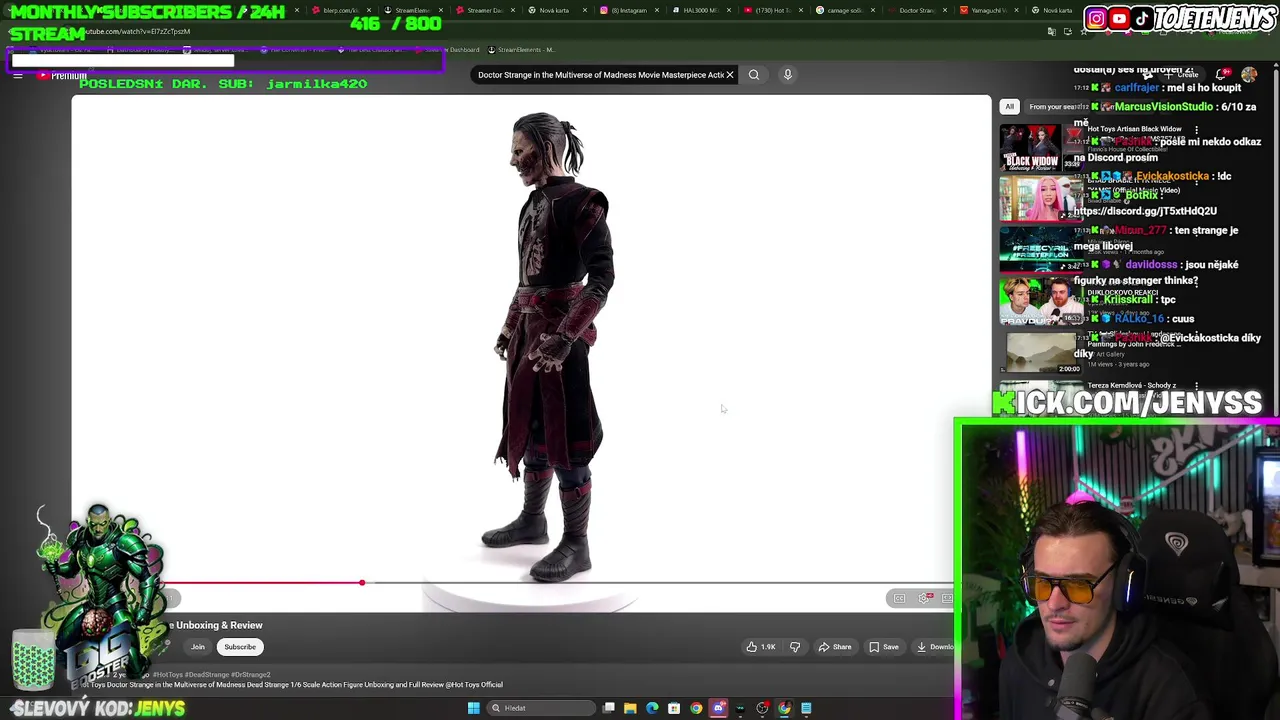This screenshot has height=720, width=1280.
Task: Open Discord from the taskbar
Action: coord(718,708)
